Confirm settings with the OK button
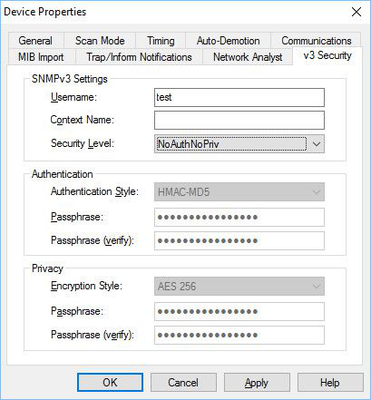 (110, 382)
